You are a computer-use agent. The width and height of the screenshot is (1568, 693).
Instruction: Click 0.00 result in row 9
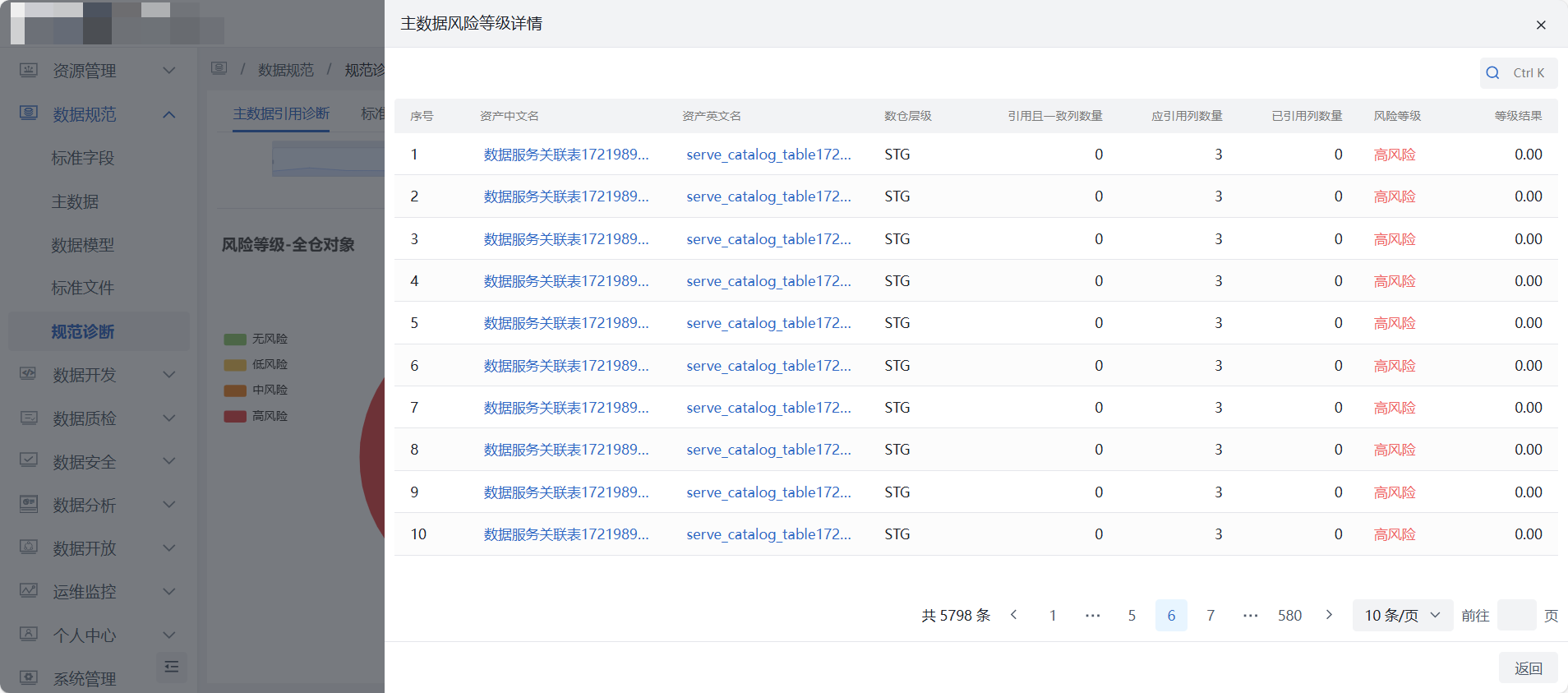[1529, 492]
